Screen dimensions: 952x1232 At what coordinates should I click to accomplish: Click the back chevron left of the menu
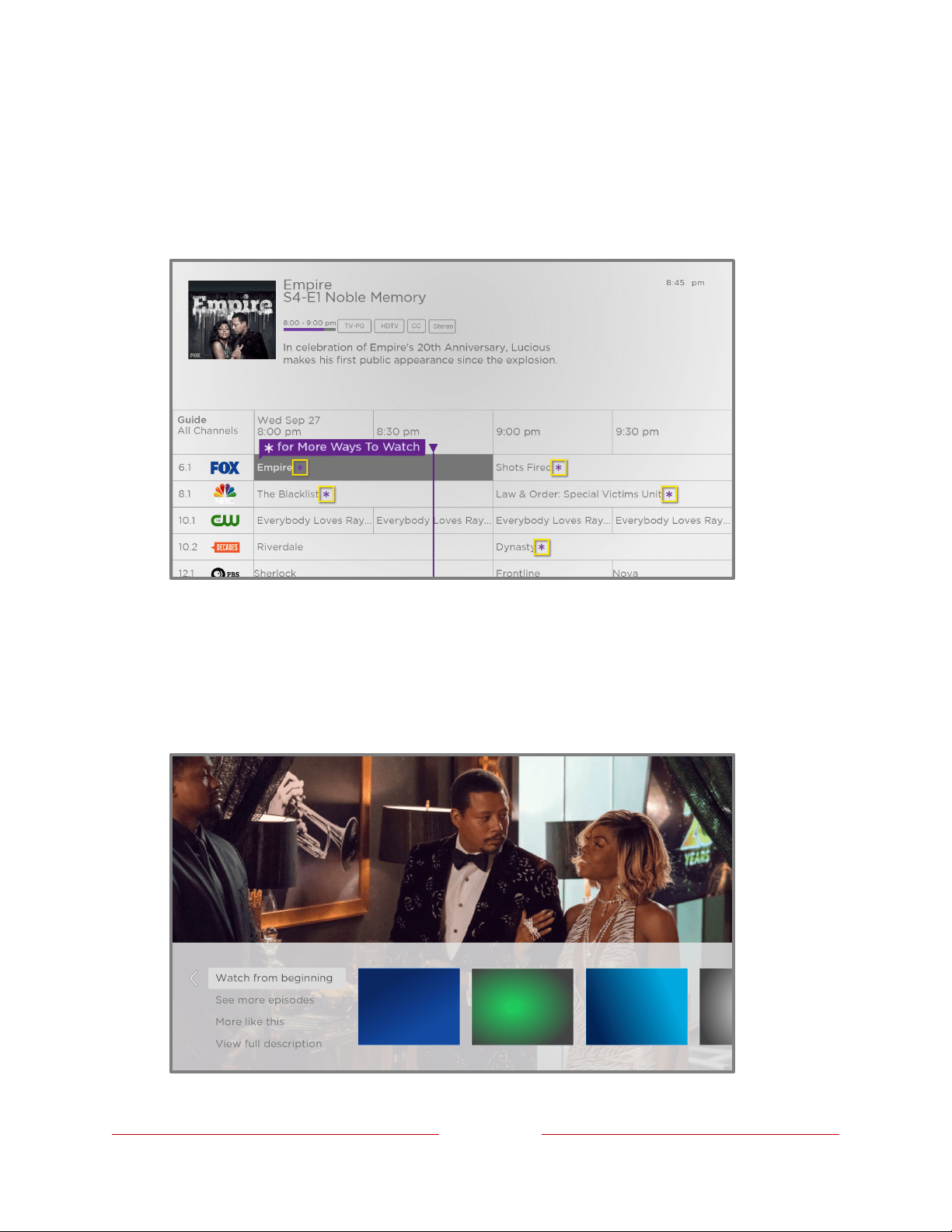pyautogui.click(x=194, y=978)
